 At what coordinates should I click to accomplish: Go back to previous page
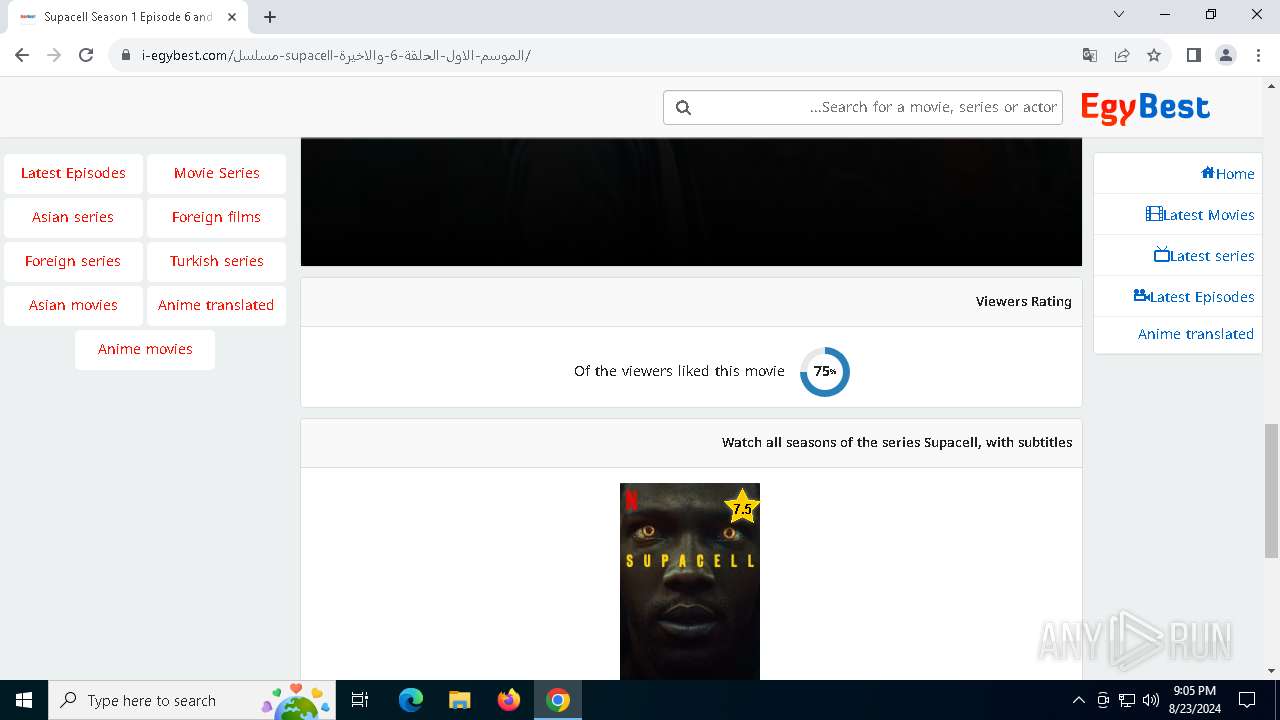coord(22,55)
